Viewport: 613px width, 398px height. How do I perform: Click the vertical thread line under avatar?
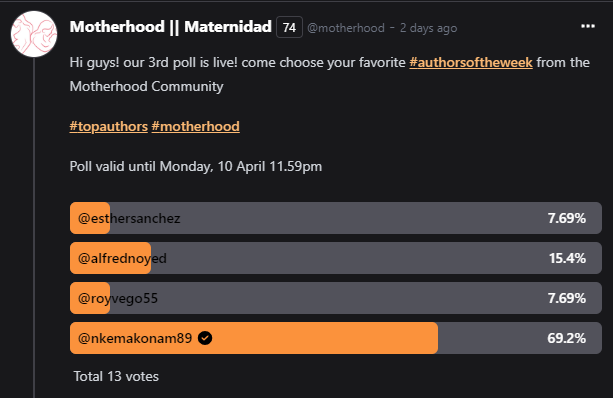[34, 228]
